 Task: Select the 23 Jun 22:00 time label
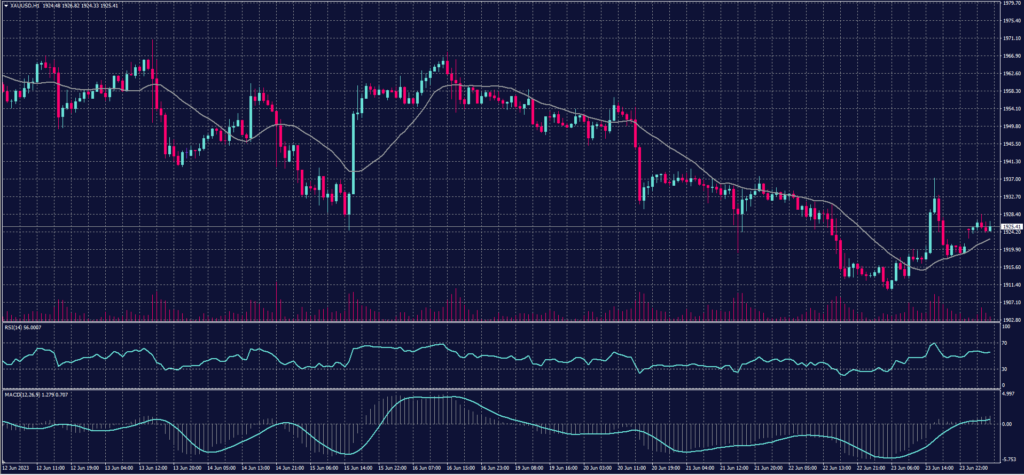pyautogui.click(x=977, y=467)
